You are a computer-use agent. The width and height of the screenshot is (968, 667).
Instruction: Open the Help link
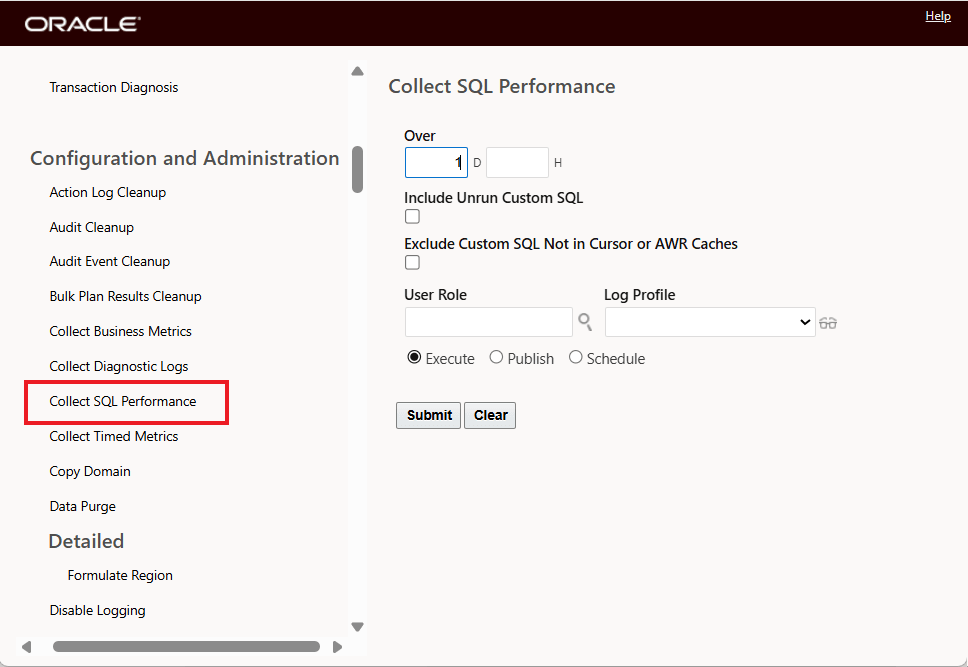click(938, 15)
